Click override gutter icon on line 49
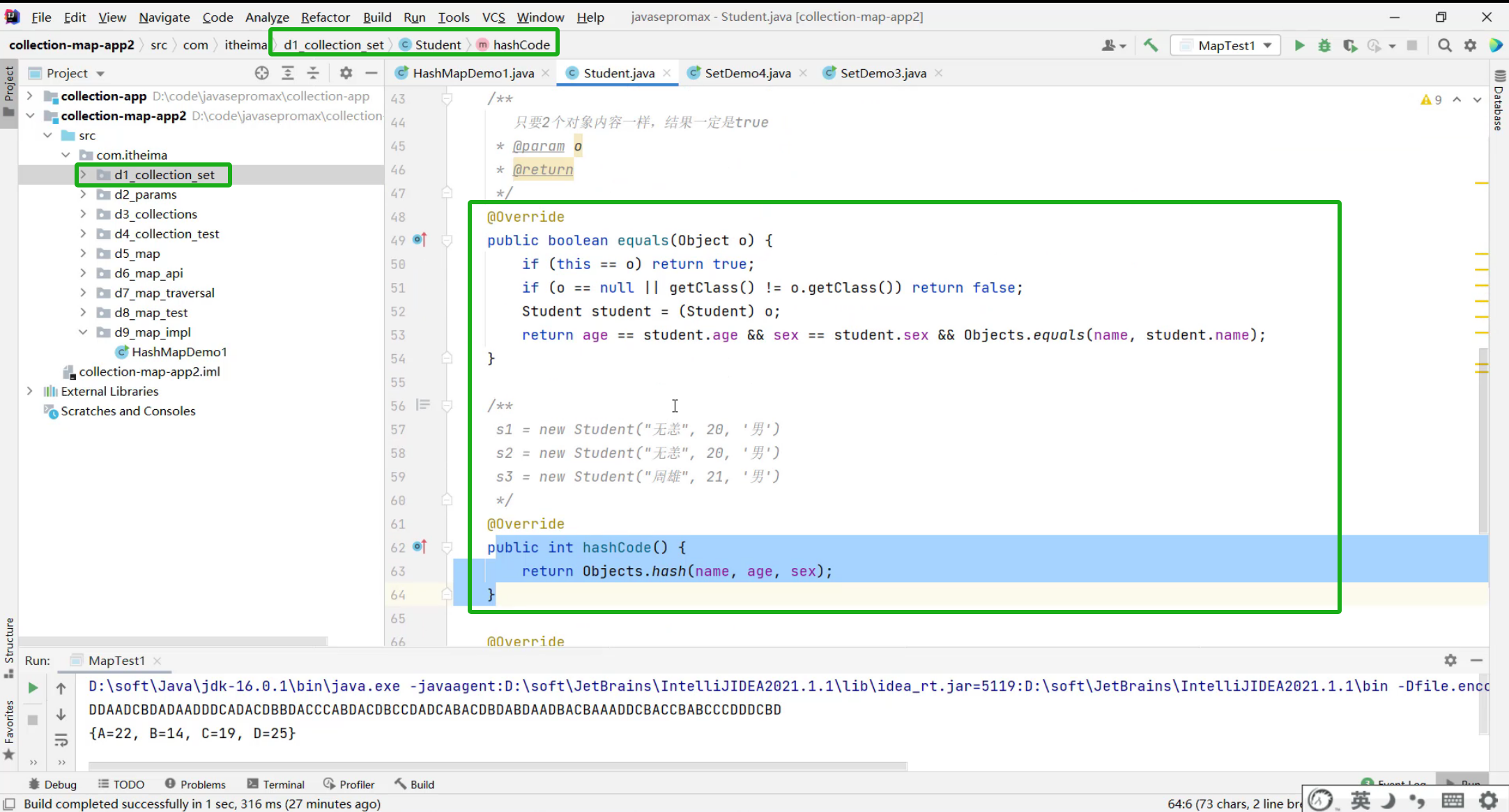The width and height of the screenshot is (1509, 812). [419, 240]
